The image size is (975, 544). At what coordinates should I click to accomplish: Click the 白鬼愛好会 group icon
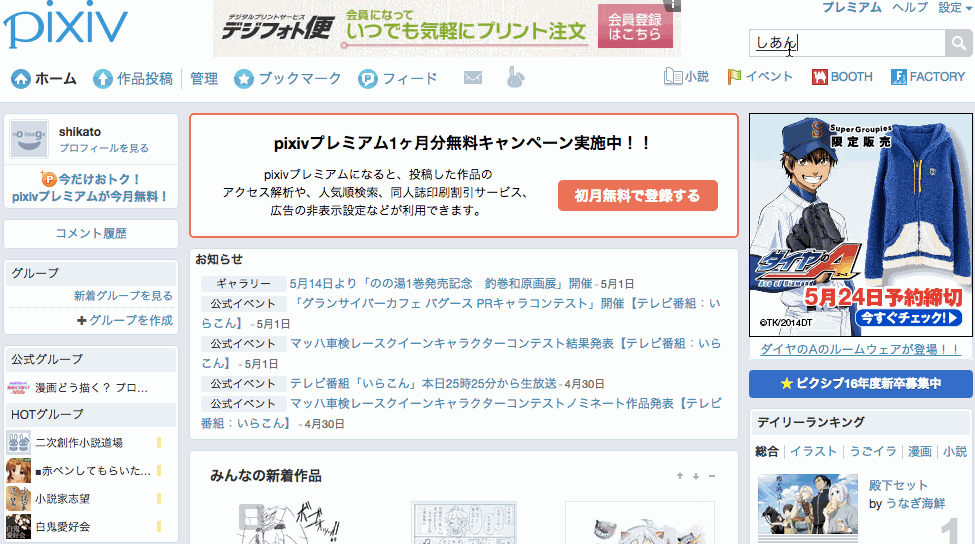19,527
